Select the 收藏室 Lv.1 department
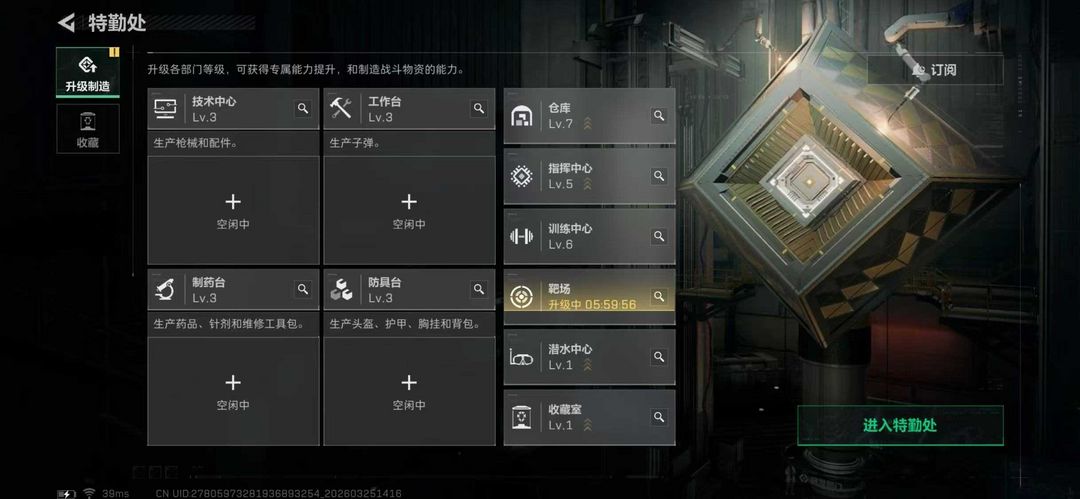This screenshot has width=1080, height=499. (590, 417)
